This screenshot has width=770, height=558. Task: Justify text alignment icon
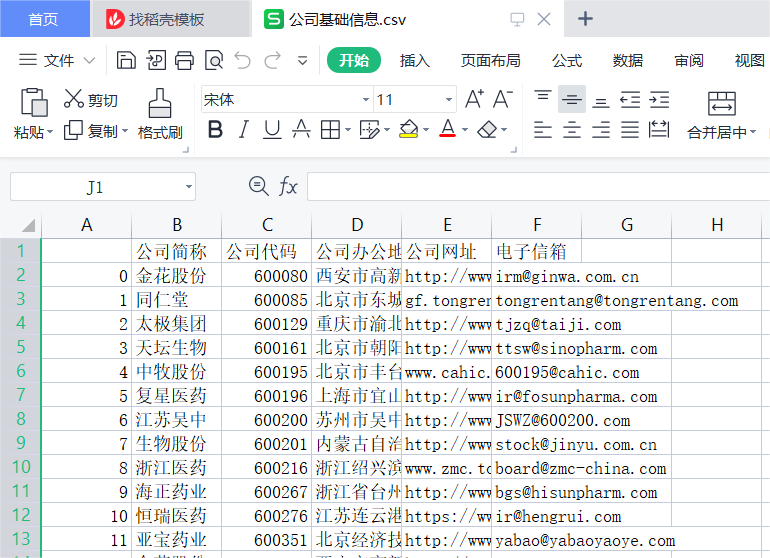coord(630,130)
